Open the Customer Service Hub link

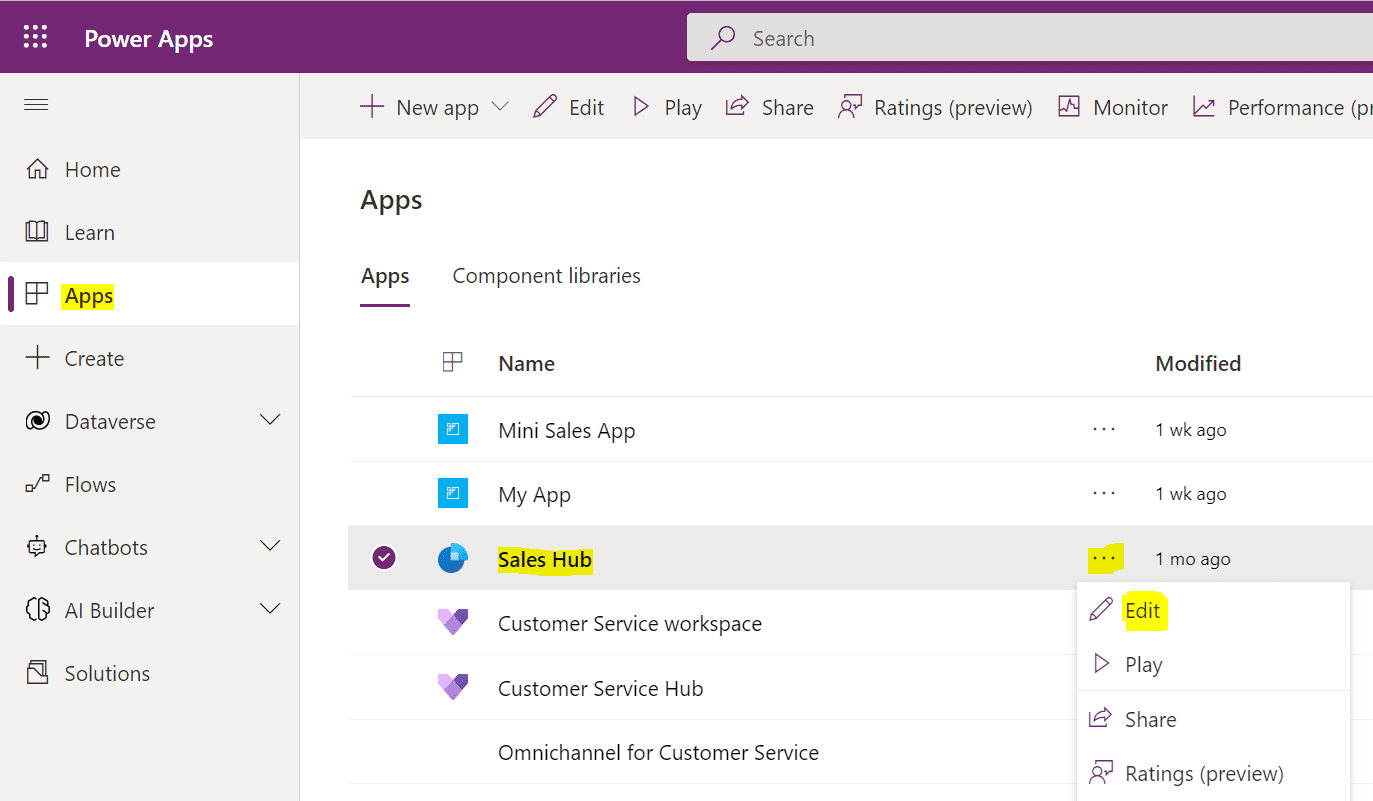(600, 689)
